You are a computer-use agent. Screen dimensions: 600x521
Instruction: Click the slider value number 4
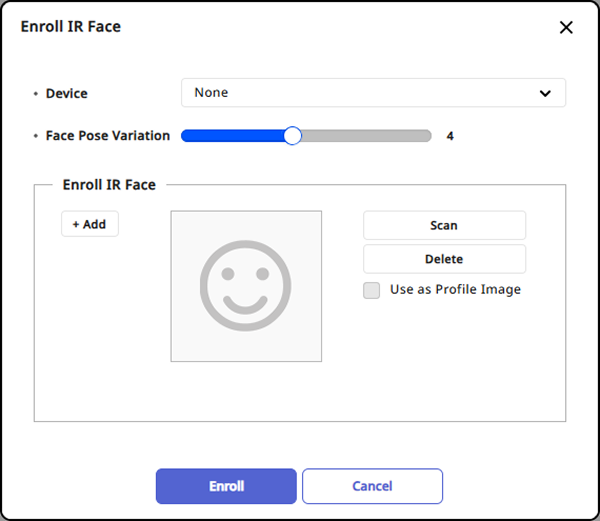tap(450, 136)
